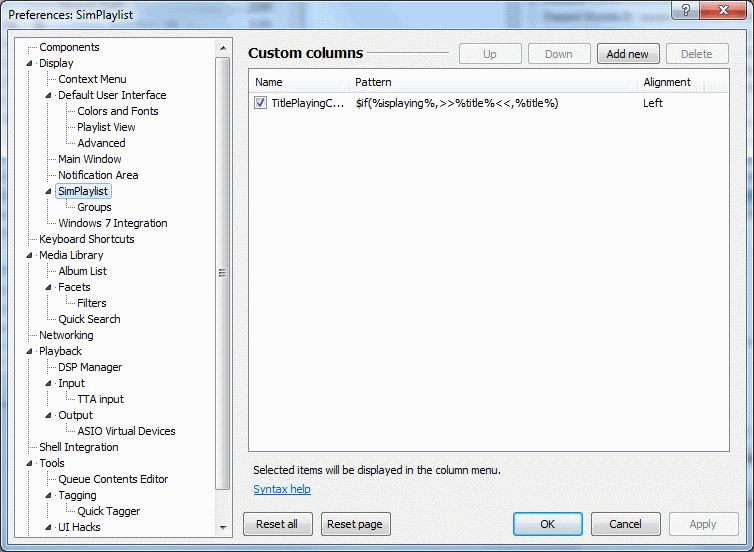Open Shell Integration page

tap(79, 447)
